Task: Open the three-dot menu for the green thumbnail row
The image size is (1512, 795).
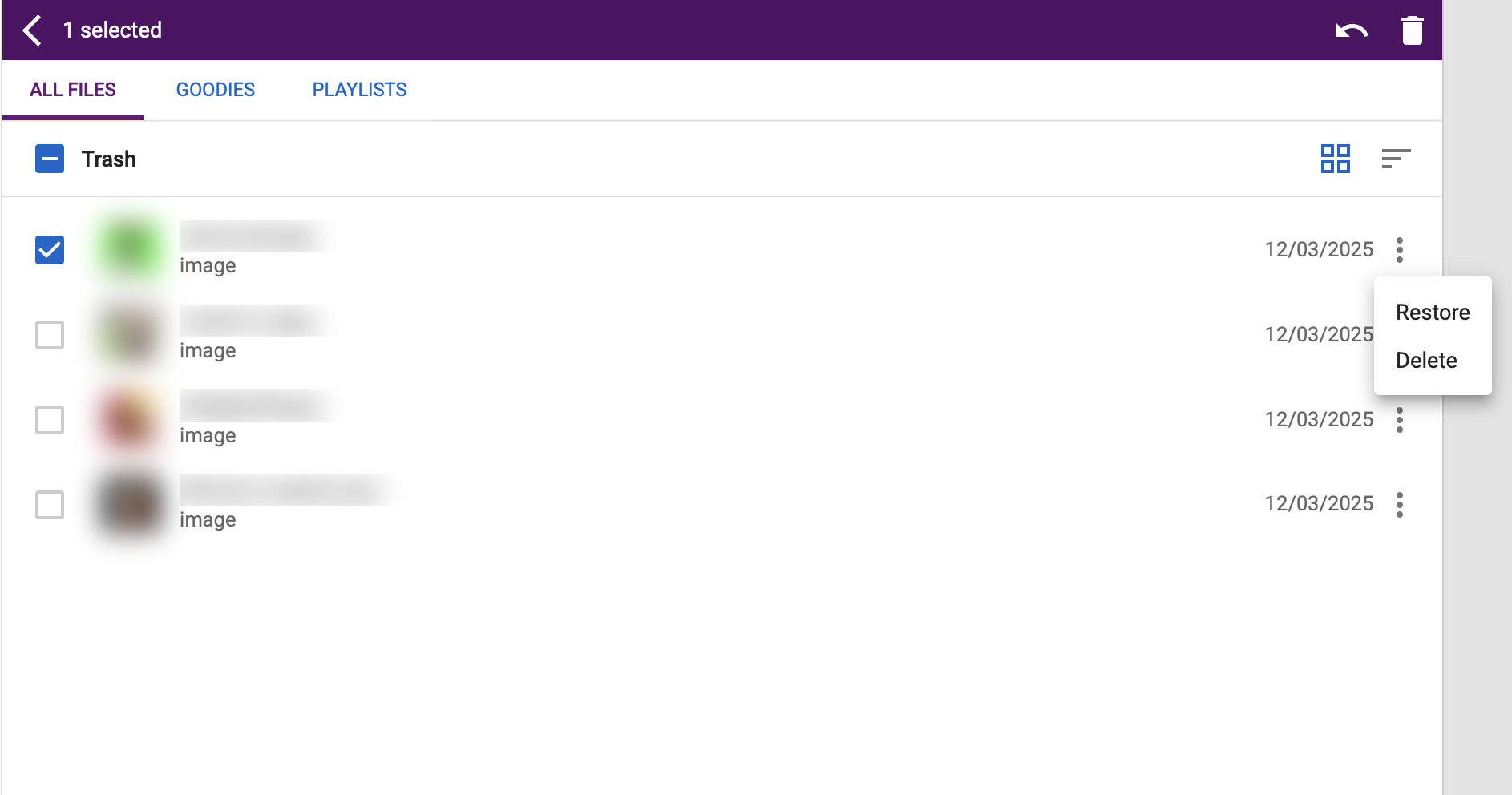Action: click(1400, 250)
